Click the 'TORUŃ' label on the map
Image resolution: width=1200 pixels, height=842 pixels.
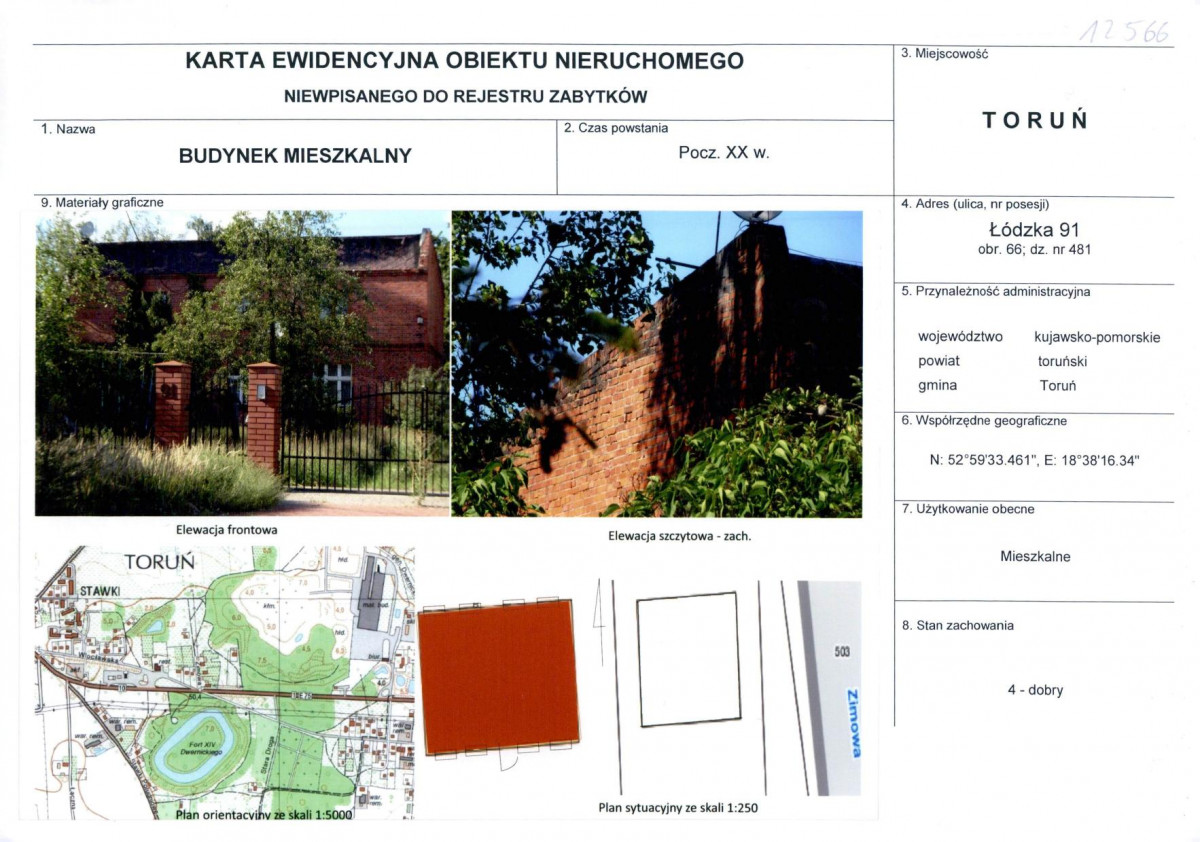[x=160, y=562]
